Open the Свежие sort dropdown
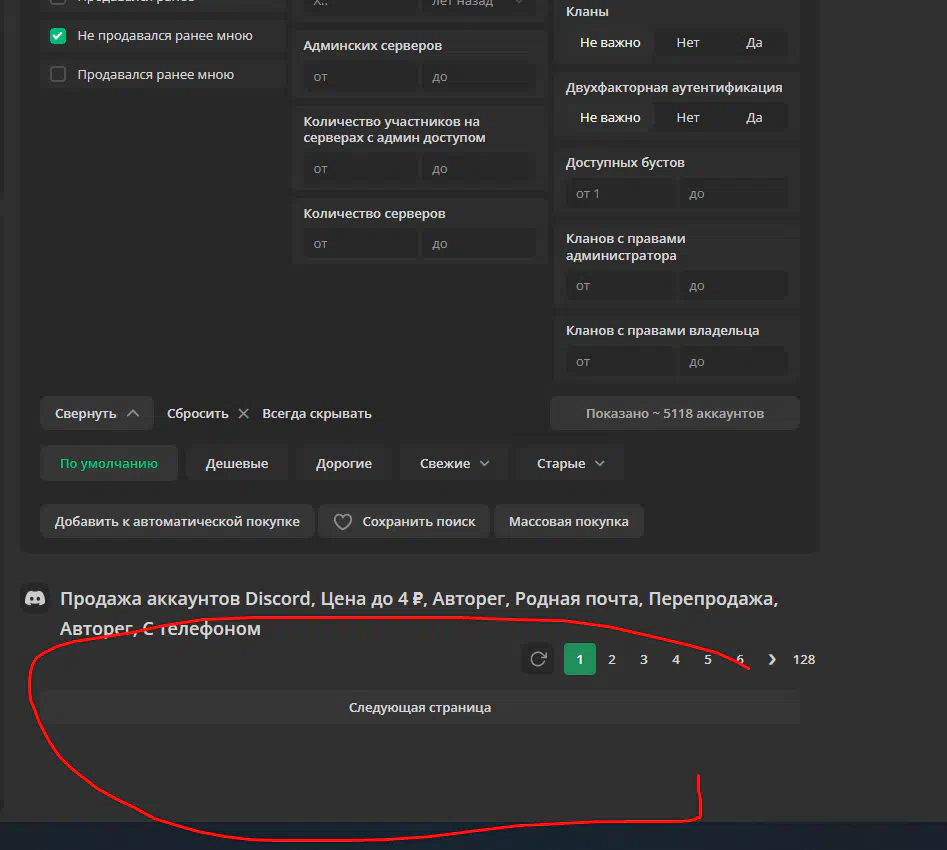947x850 pixels. click(454, 463)
